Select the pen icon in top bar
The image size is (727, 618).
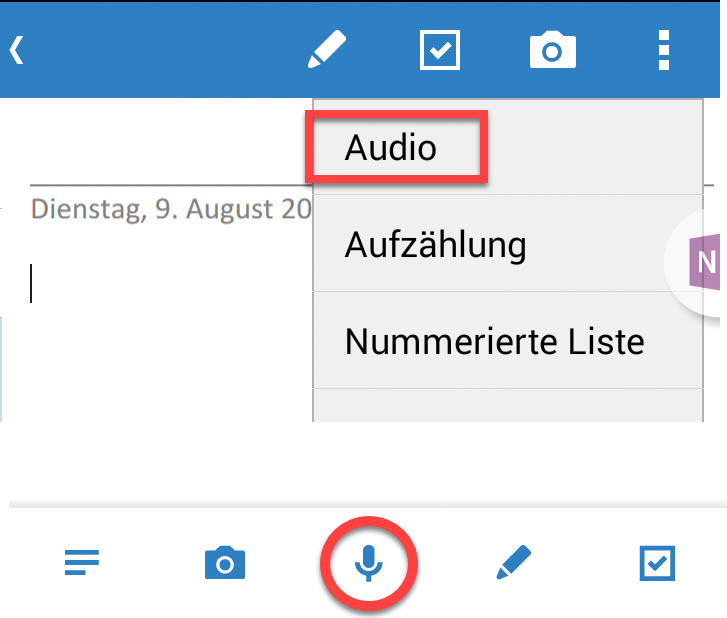coord(327,50)
